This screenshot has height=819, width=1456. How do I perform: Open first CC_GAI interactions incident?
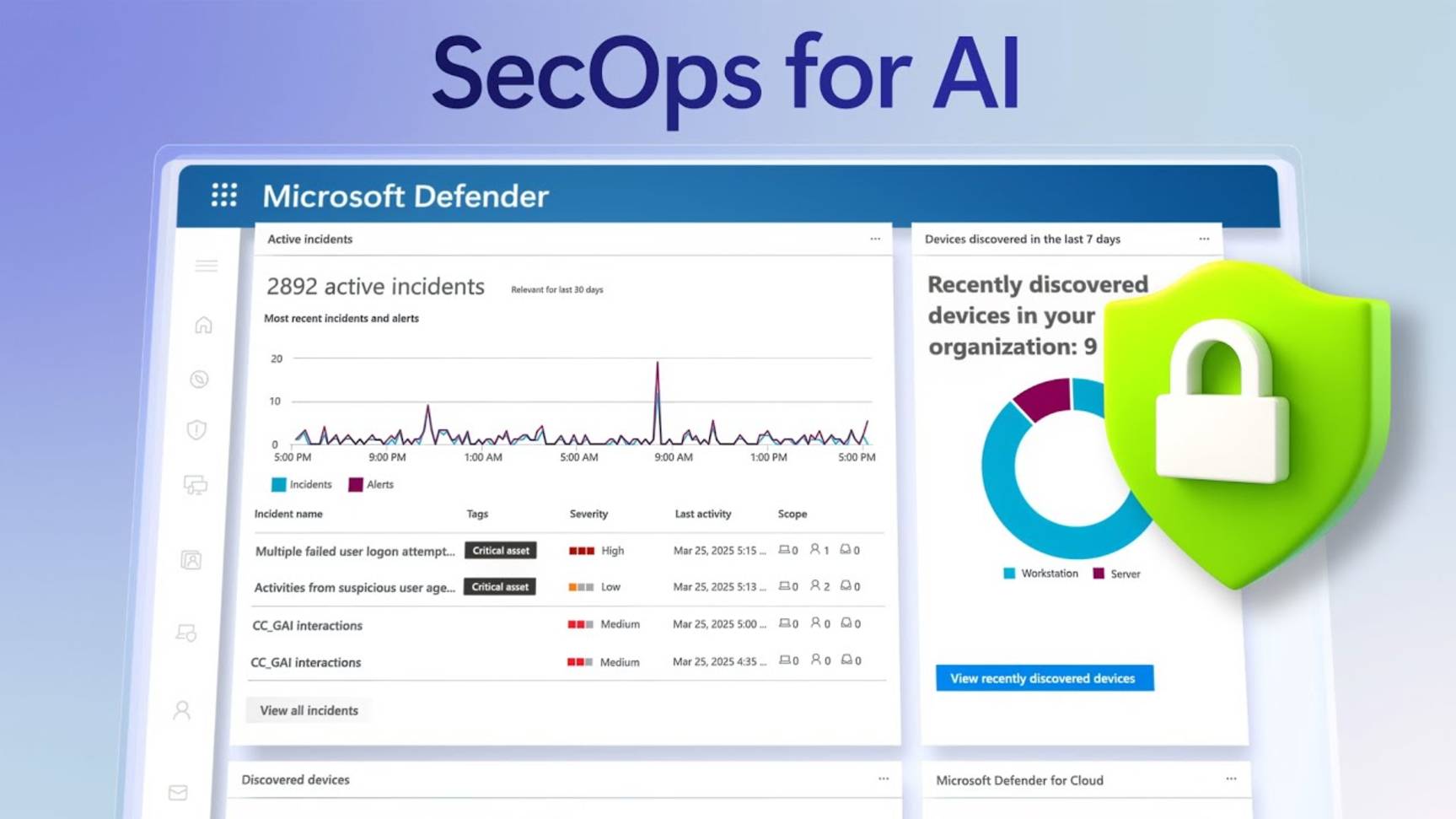(307, 625)
